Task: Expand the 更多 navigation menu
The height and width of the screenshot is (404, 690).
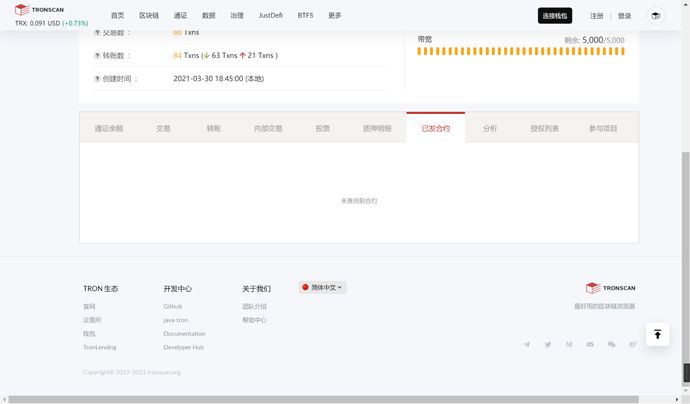Action: [334, 15]
